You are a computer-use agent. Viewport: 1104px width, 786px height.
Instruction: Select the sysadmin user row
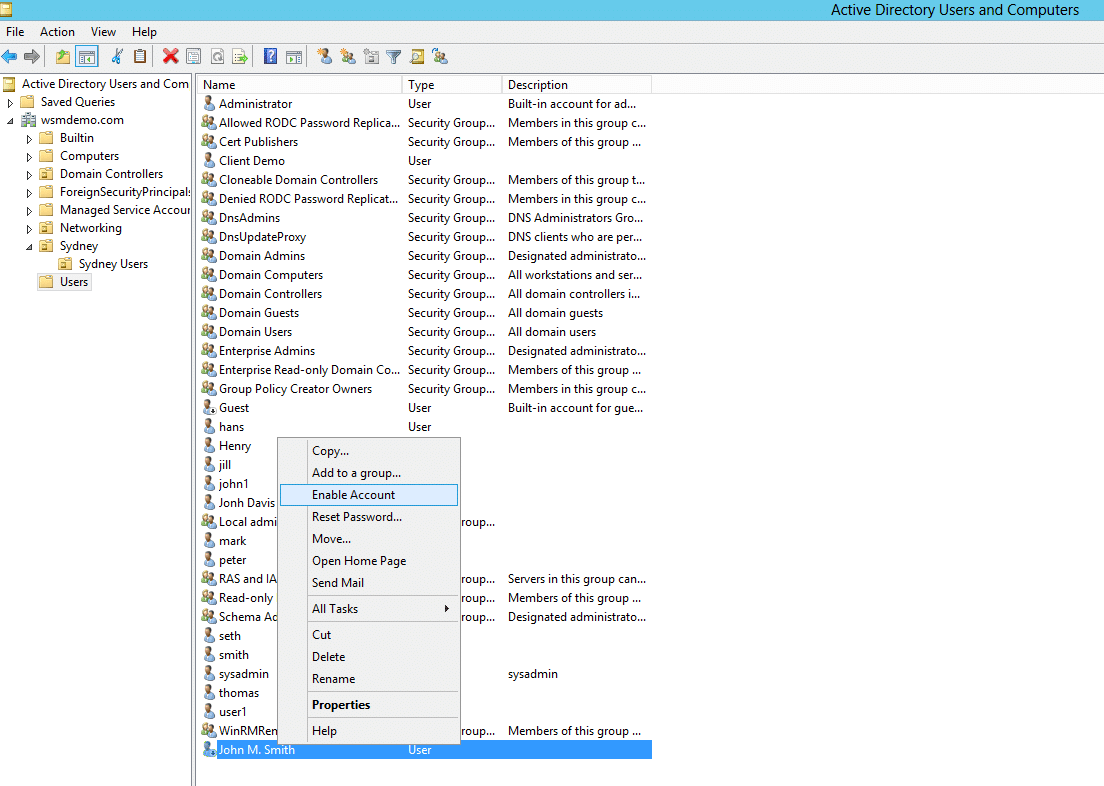[425, 674]
